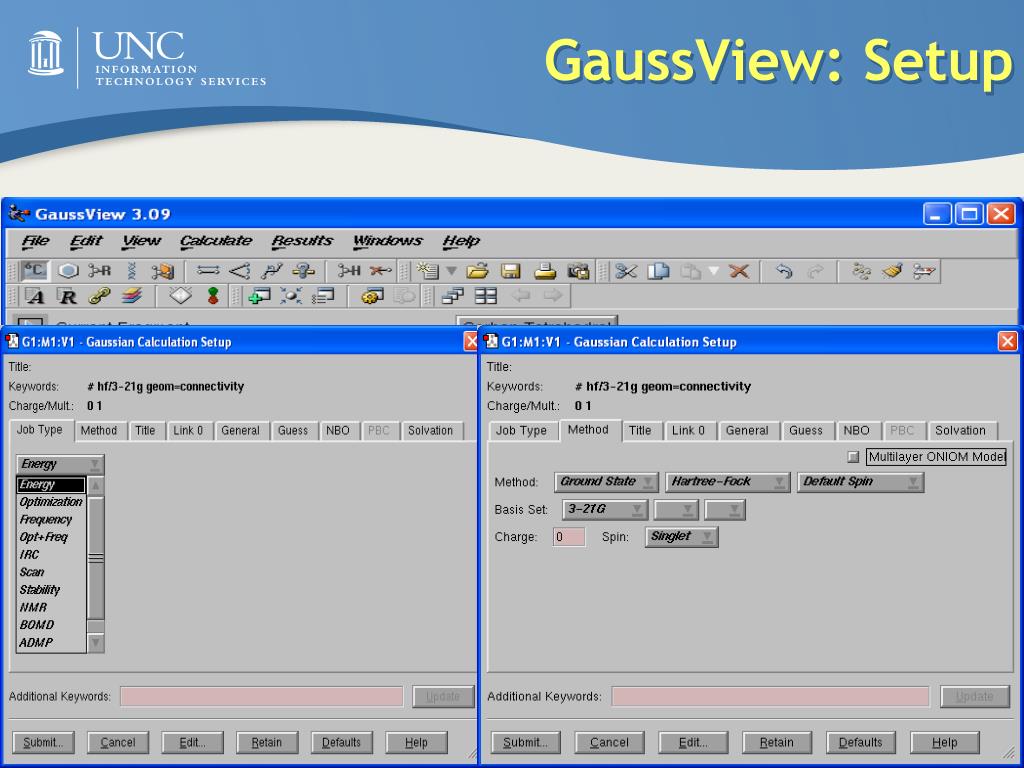Image resolution: width=1024 pixels, height=768 pixels.
Task: Switch to Guess tab in Job Type dialog
Action: (293, 430)
